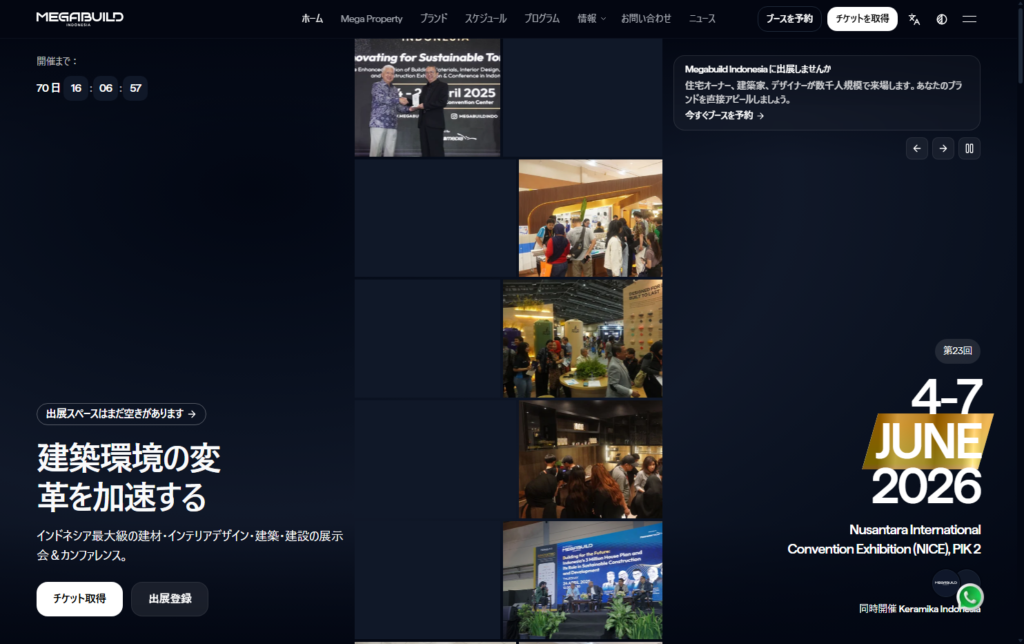Pause the slideshow with the pause icon
The width and height of the screenshot is (1024, 644).
(x=969, y=148)
